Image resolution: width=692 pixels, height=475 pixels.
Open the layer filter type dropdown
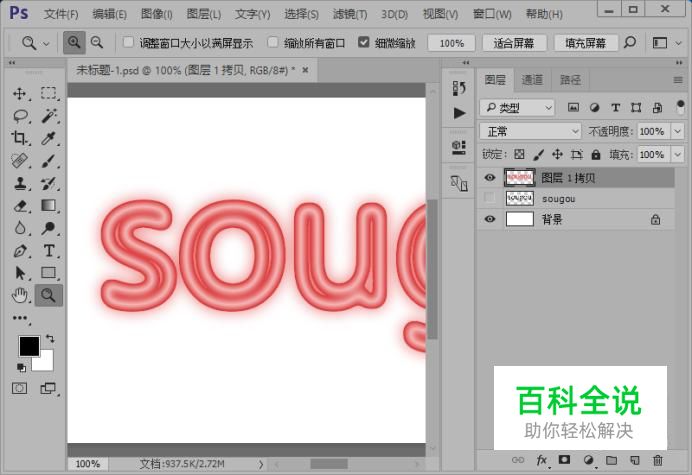click(517, 107)
